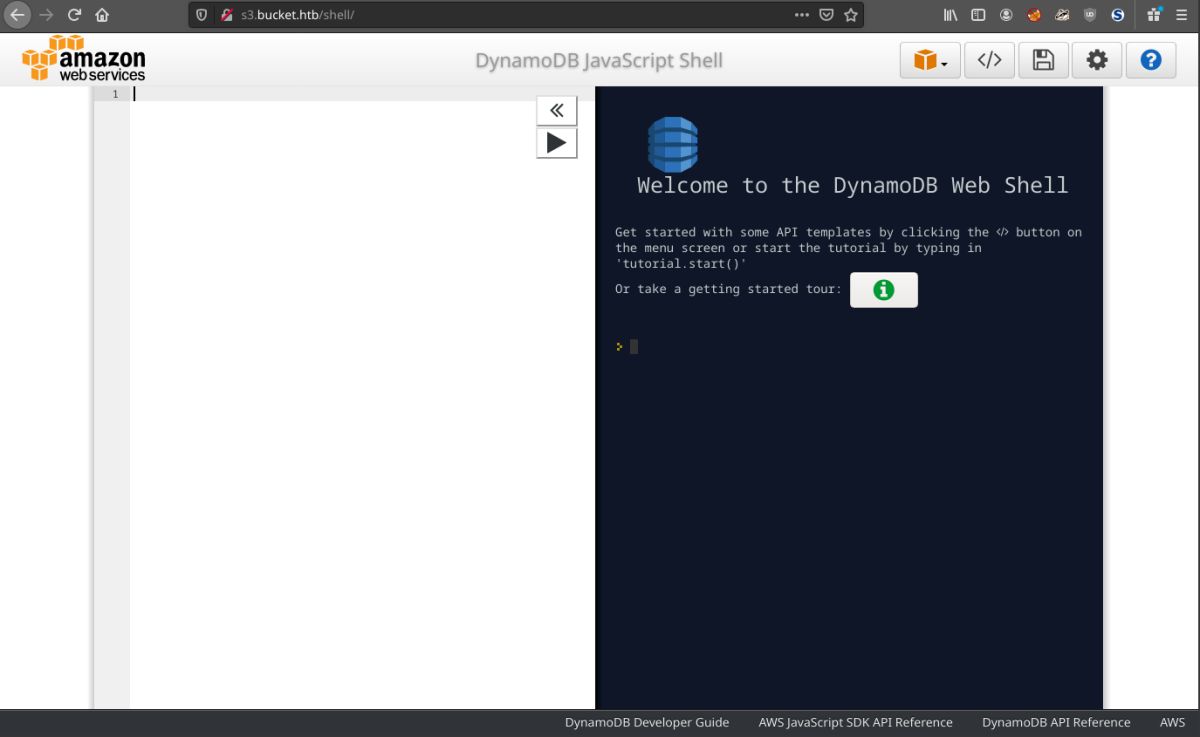Click the browser forward arrow
Viewport: 1200px width, 737px height.
click(x=46, y=15)
